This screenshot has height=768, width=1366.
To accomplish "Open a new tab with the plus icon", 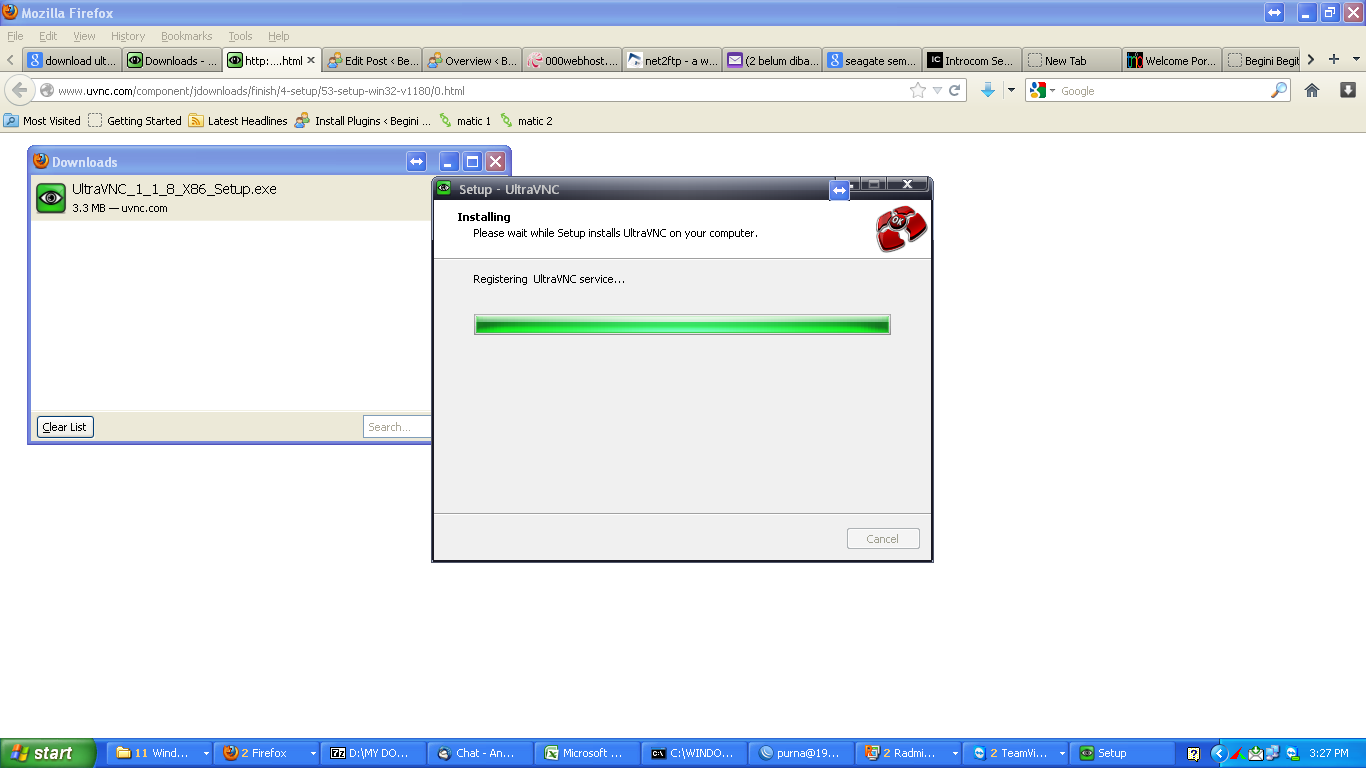I will (x=1333, y=59).
